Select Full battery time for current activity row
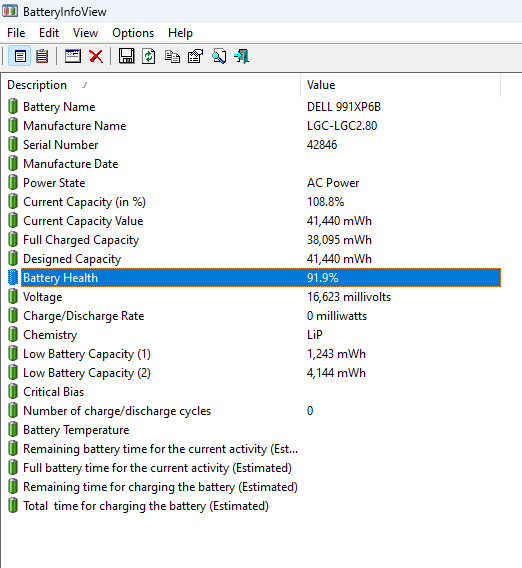This screenshot has width=522, height=568. tap(254, 468)
